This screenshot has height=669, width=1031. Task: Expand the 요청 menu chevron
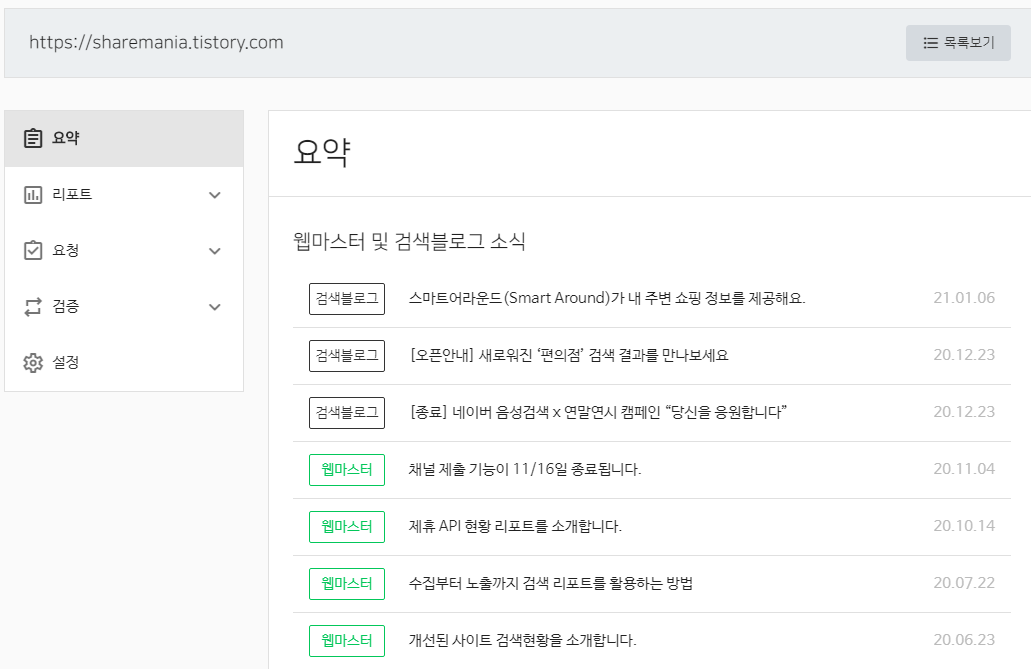click(214, 251)
